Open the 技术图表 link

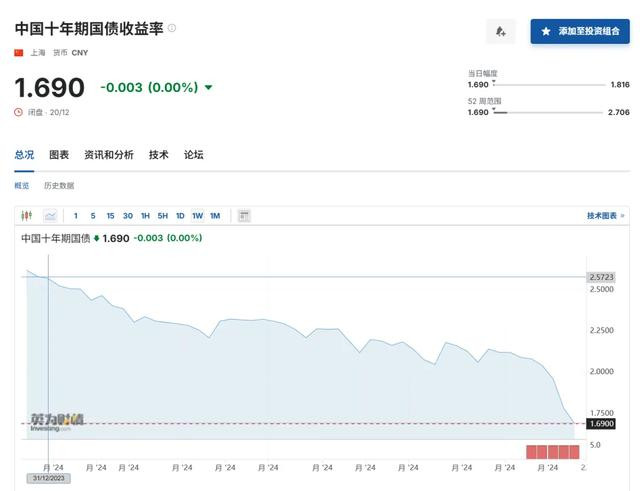(605, 216)
